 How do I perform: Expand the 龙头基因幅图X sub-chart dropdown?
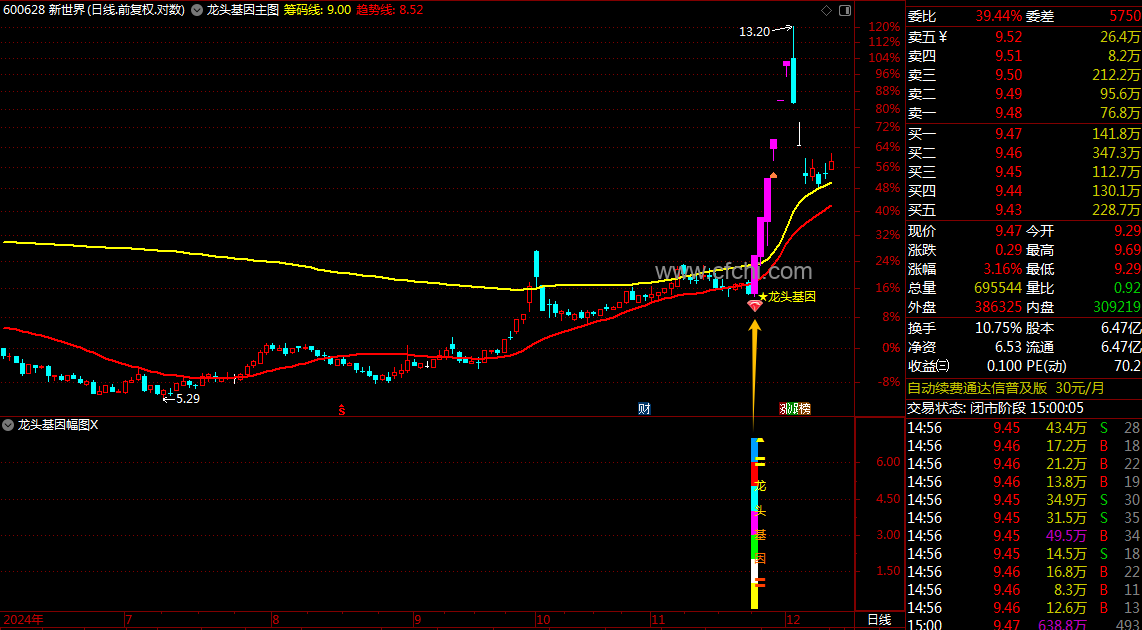tap(8, 425)
